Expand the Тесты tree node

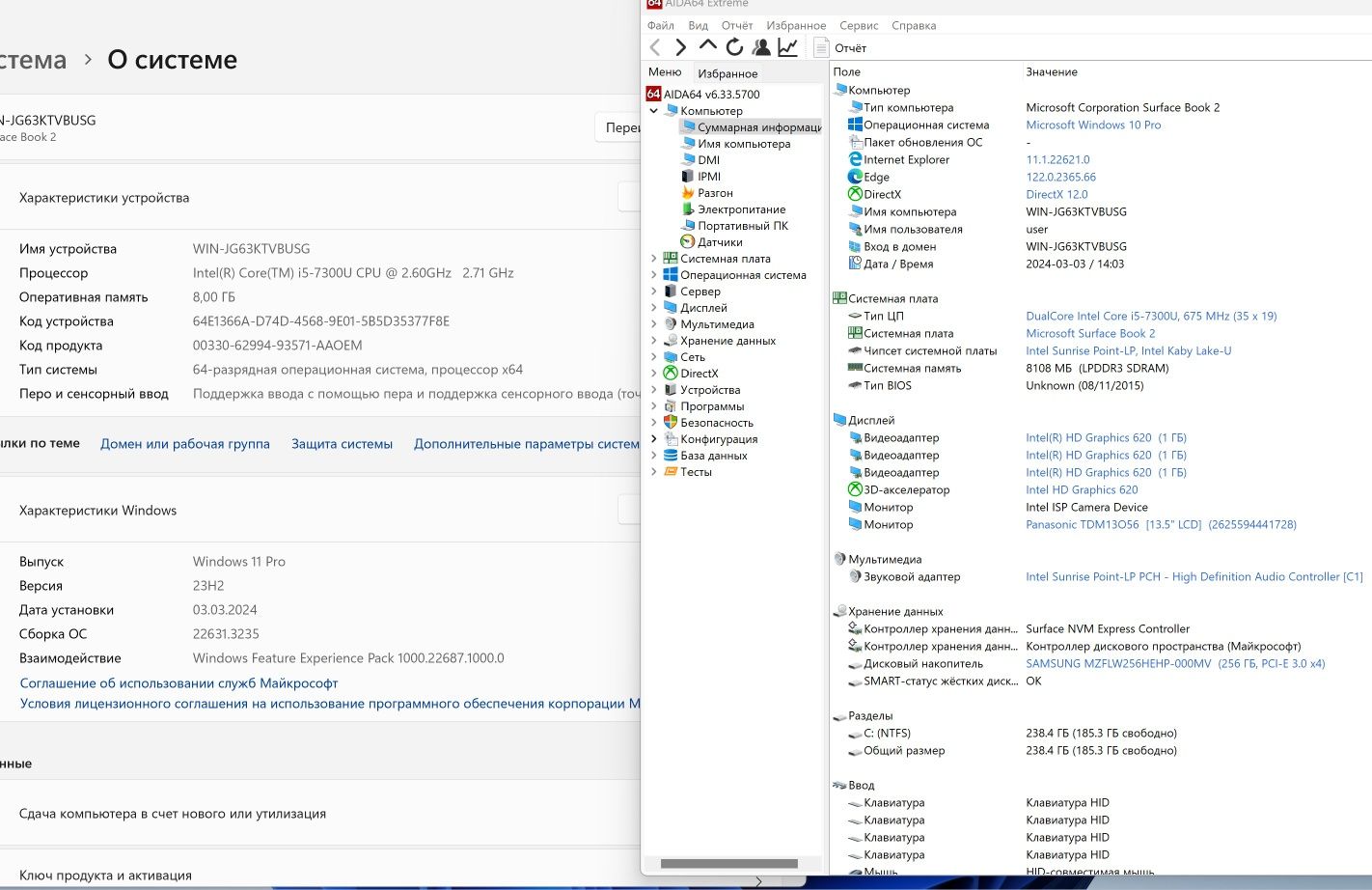(654, 472)
